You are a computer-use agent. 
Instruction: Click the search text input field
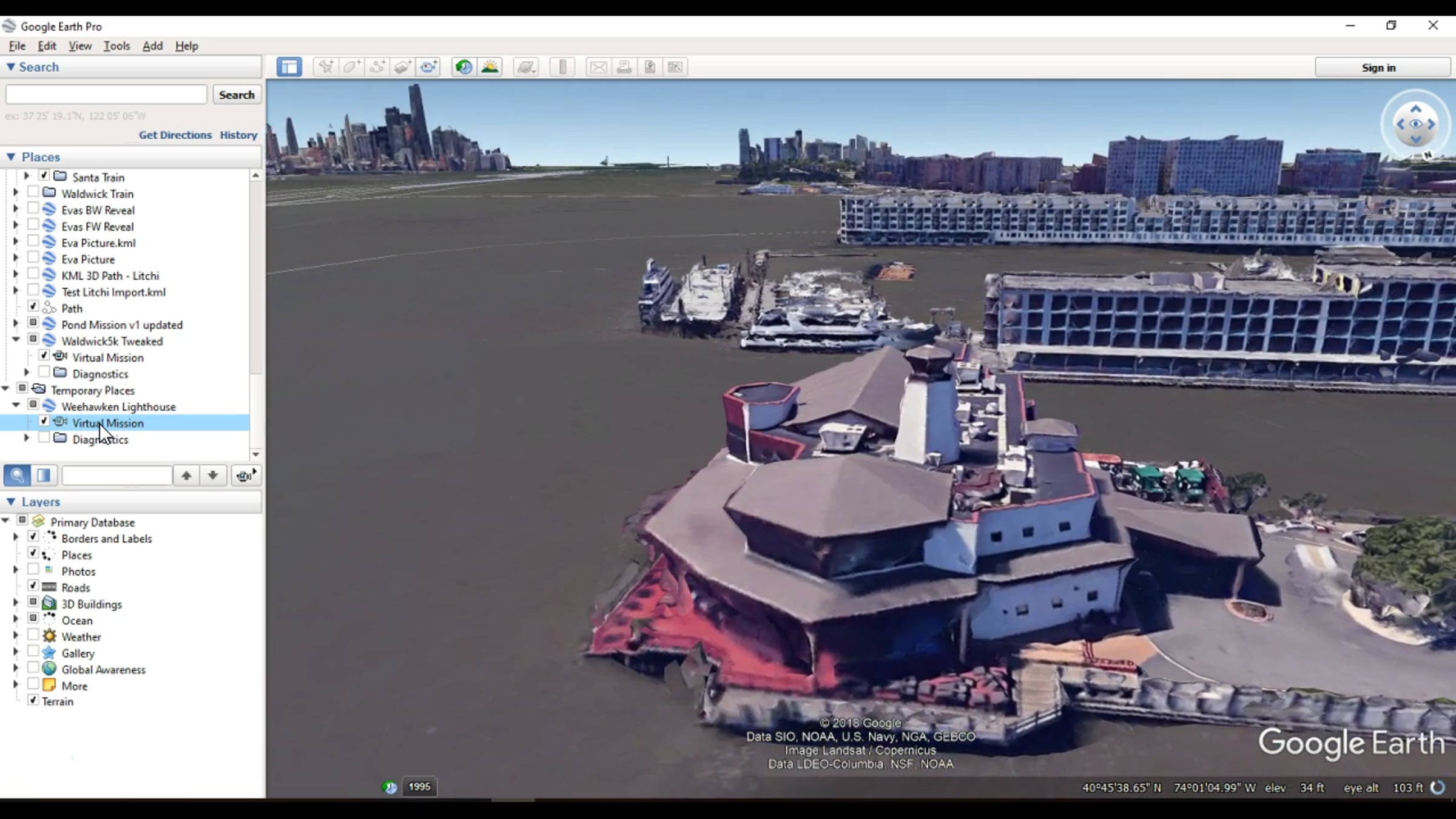tap(106, 95)
